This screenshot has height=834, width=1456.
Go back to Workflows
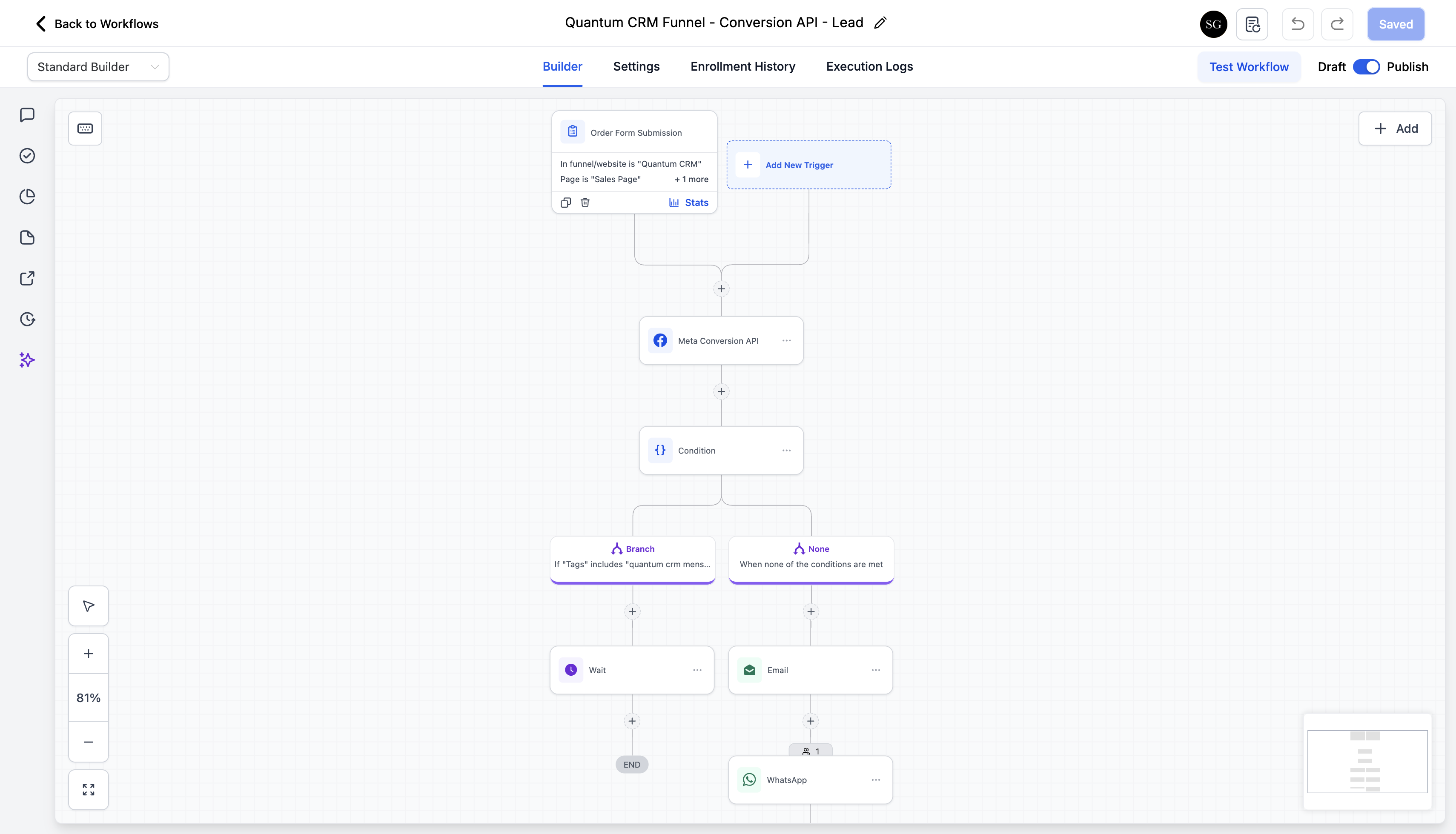pos(97,24)
